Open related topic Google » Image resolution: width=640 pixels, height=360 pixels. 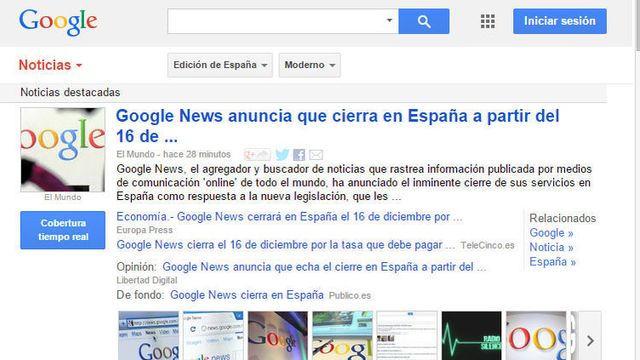pyautogui.click(x=551, y=233)
